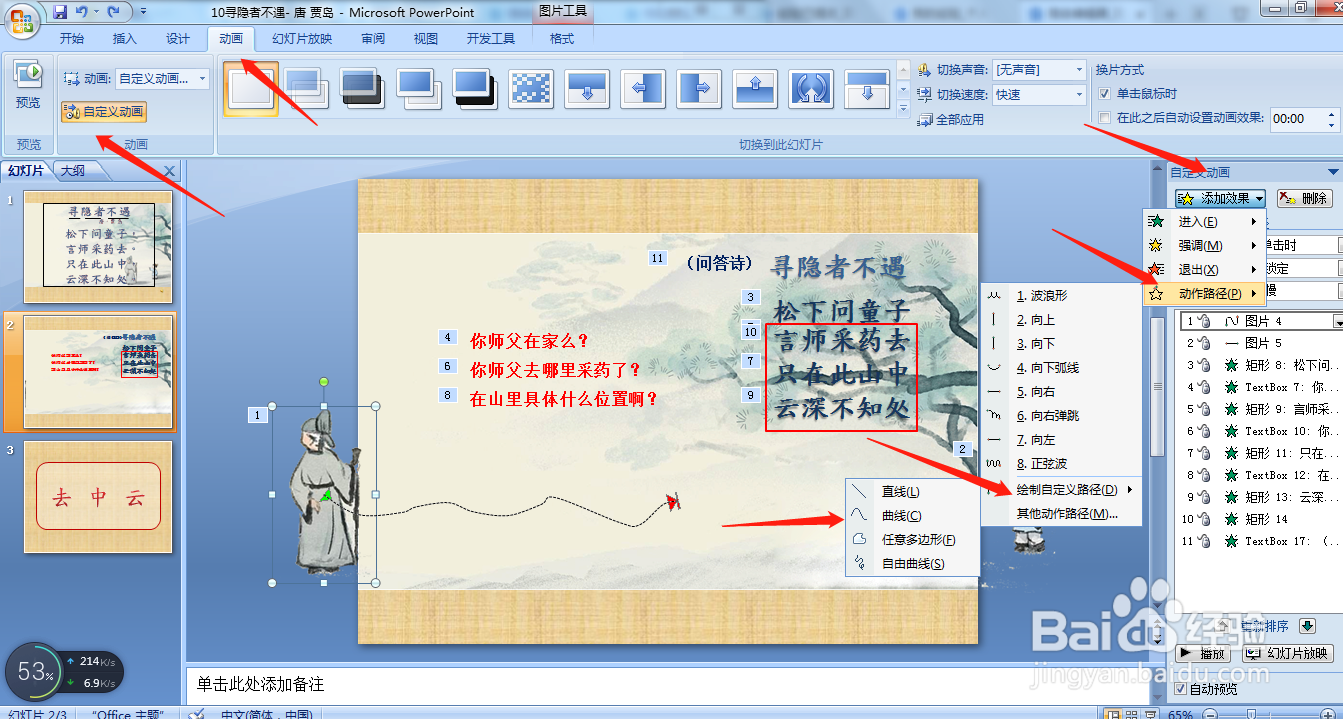Click the 幻灯片放映 slideshow button in pane
This screenshot has width=1343, height=719.
pyautogui.click(x=1288, y=653)
